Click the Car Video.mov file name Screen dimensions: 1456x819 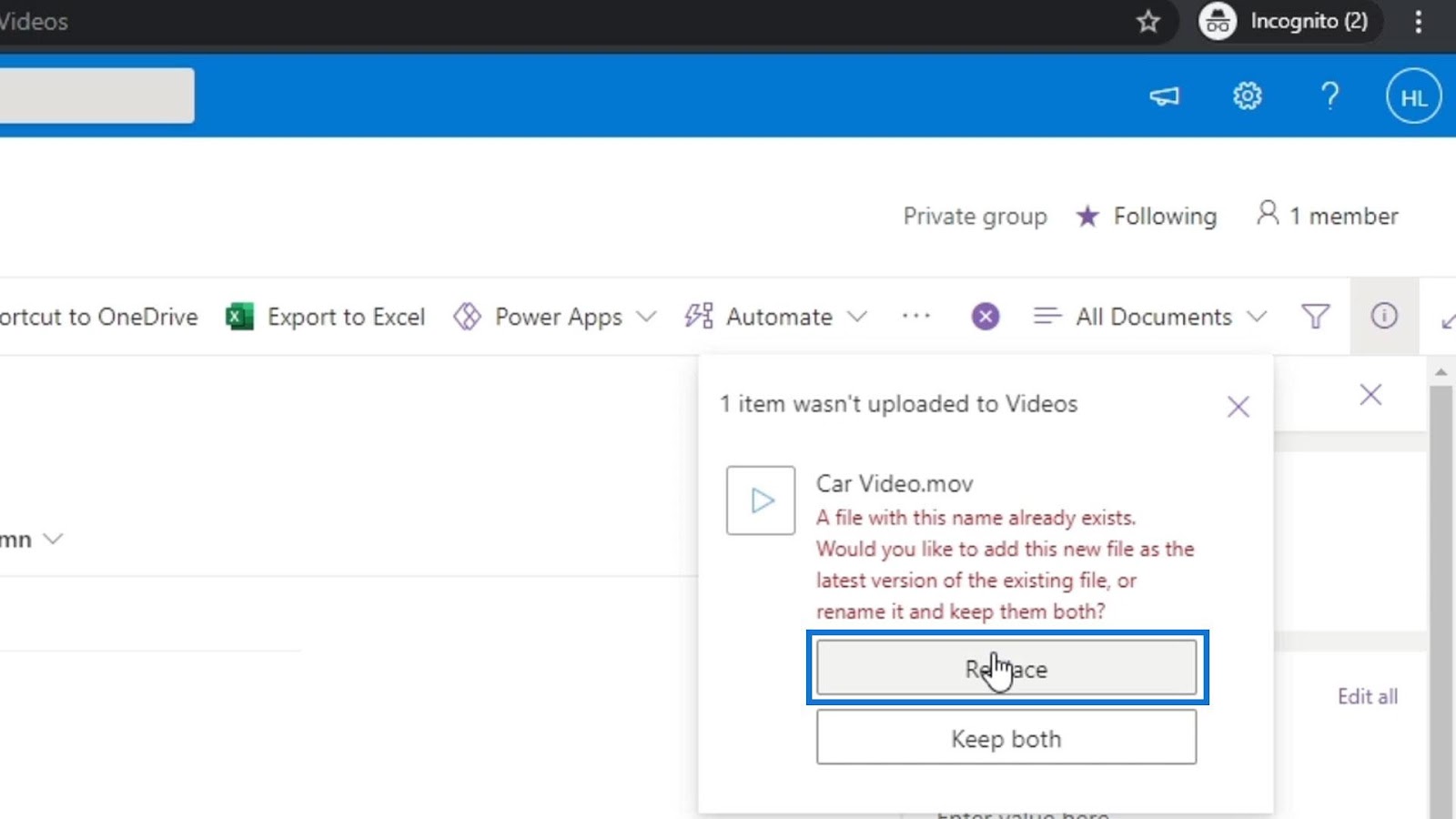(895, 483)
